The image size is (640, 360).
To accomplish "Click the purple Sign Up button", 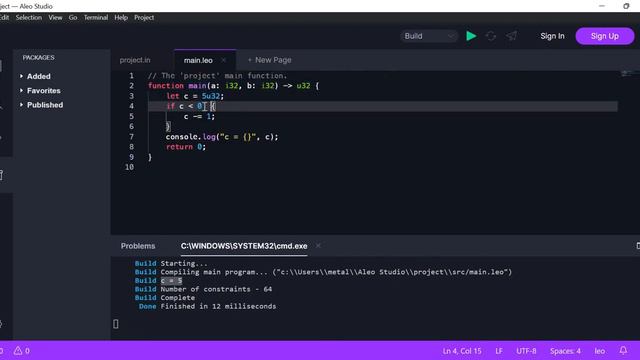I will tap(604, 36).
